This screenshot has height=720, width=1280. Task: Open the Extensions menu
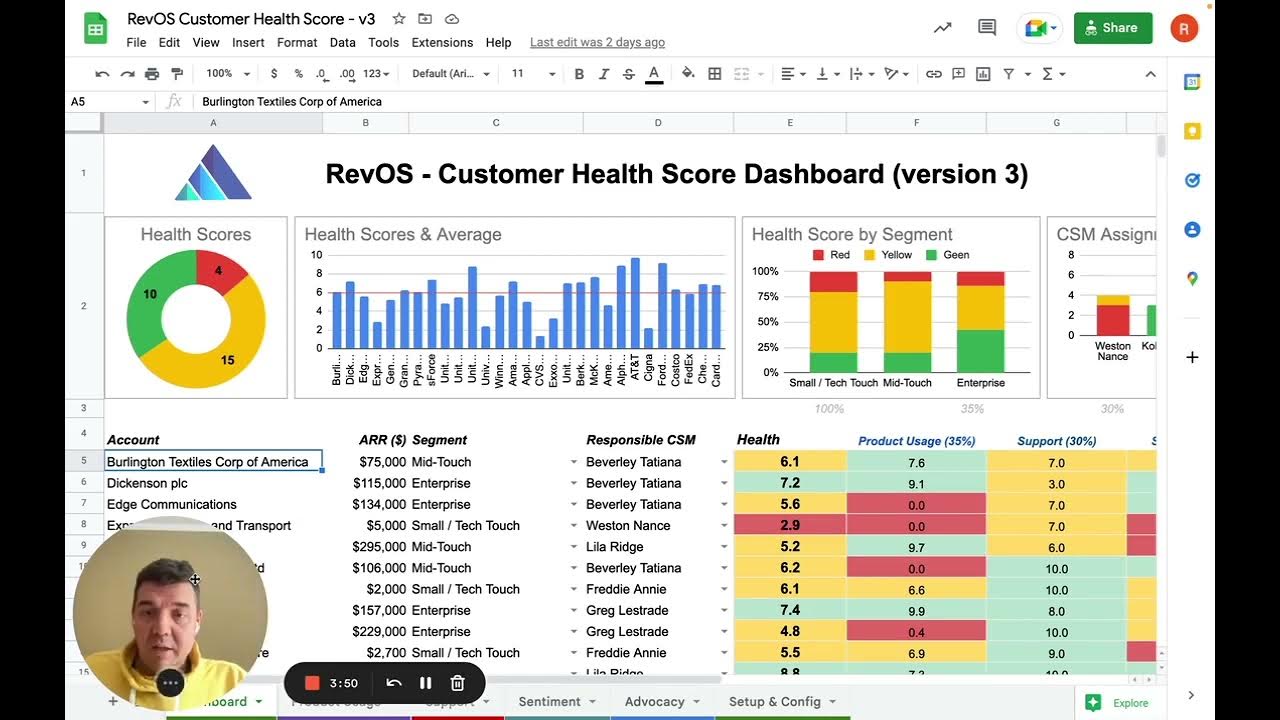click(x=442, y=42)
